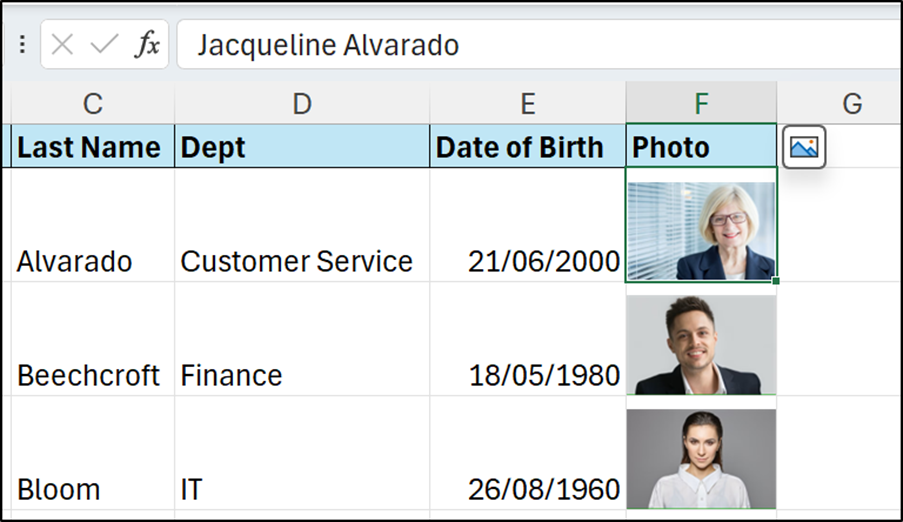This screenshot has width=903, height=522.
Task: Click the formula bar text Jacqueline Alvarado
Action: coord(328,45)
